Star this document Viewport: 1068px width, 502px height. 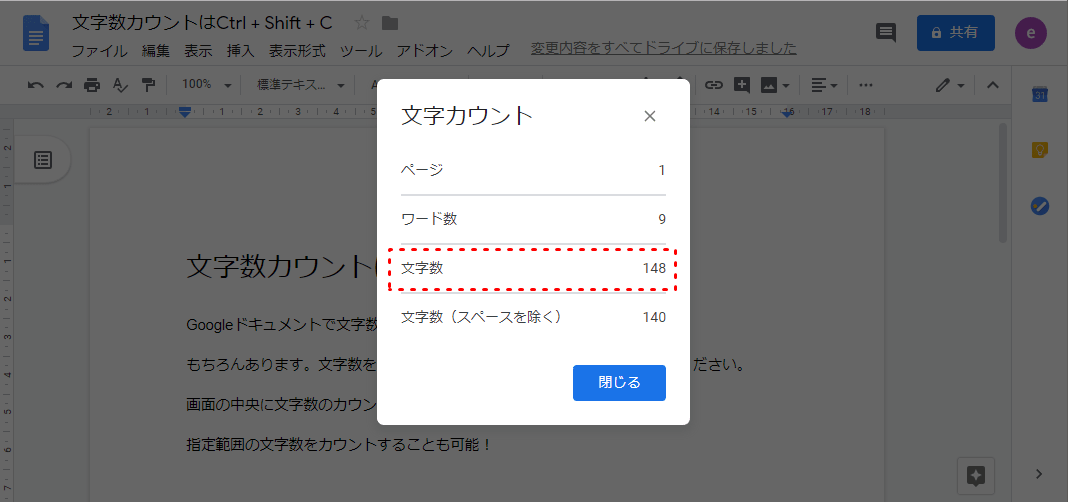click(362, 23)
